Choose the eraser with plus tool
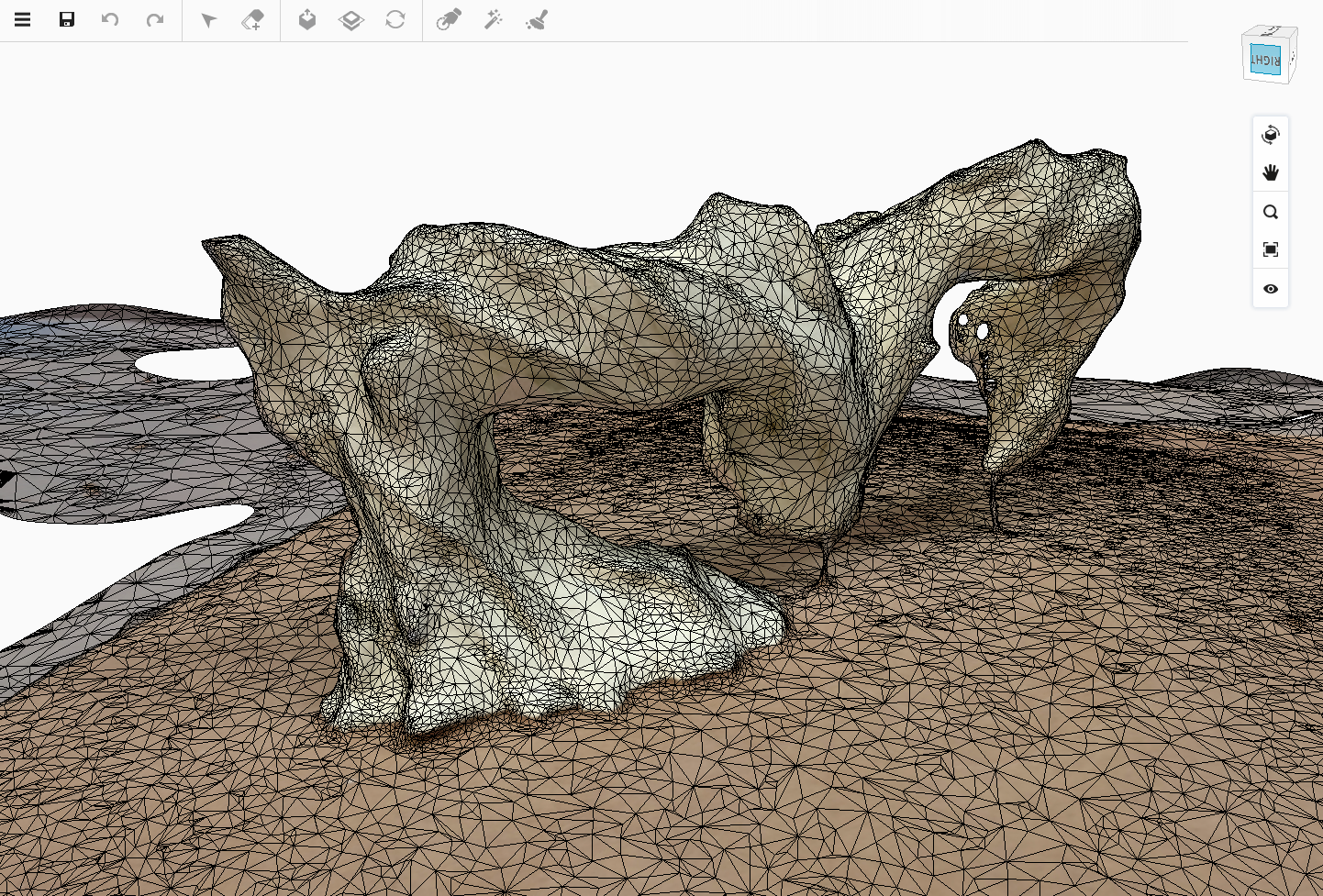Viewport: 1323px width, 896px height. pos(252,20)
